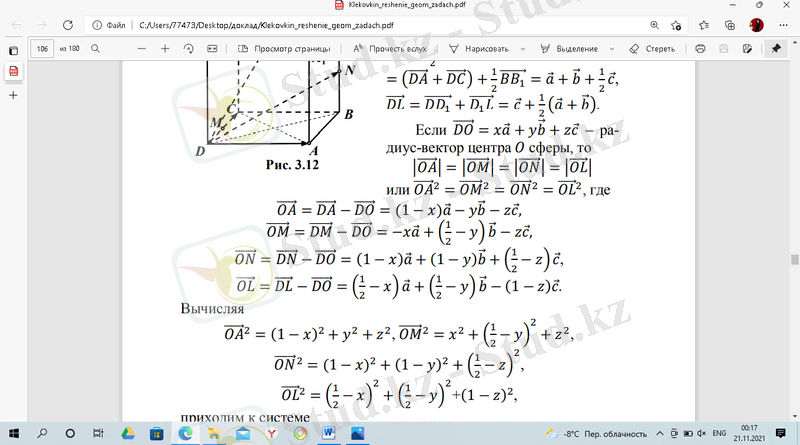This screenshot has height=445, width=800.
Task: Open the volume control in tray
Action: tap(702, 434)
